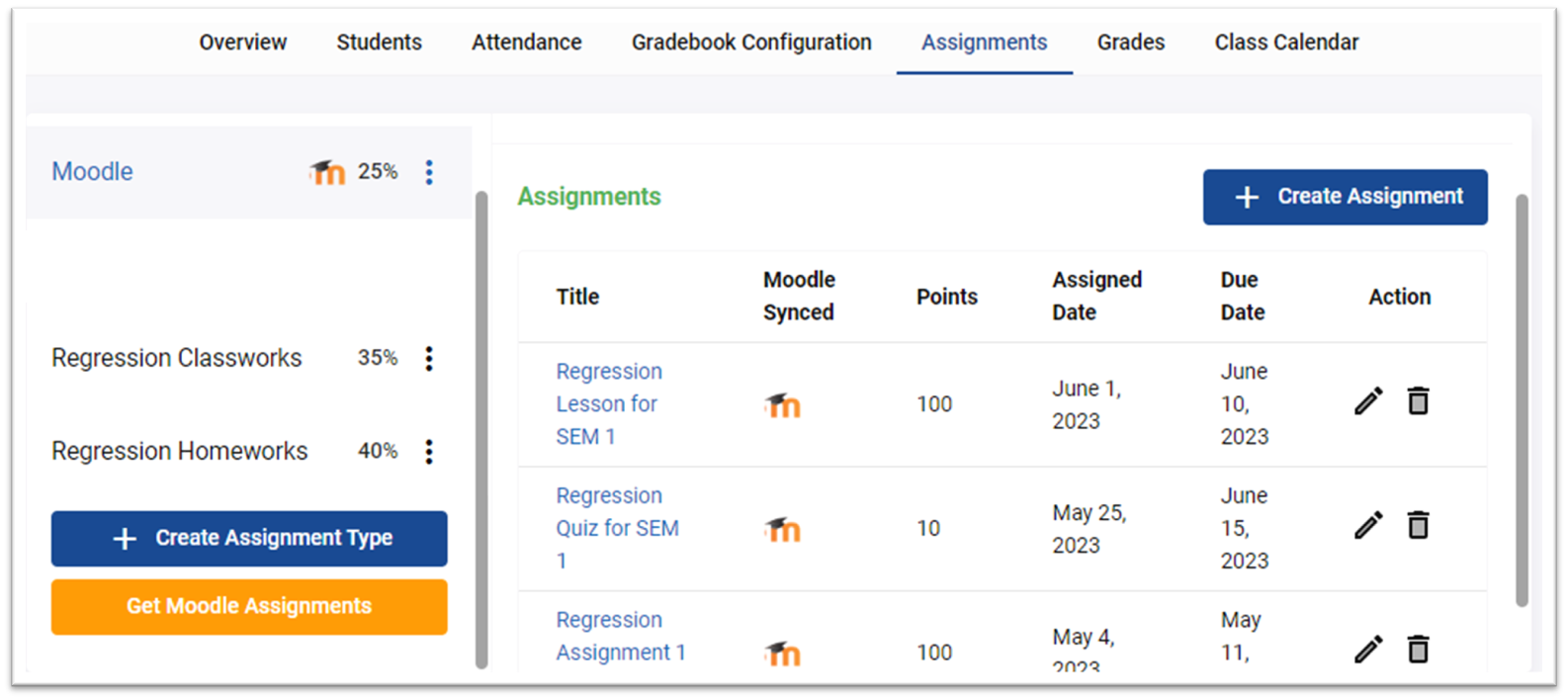
Task: Open Regression Quiz for SEM 1 link
Action: pos(616,528)
